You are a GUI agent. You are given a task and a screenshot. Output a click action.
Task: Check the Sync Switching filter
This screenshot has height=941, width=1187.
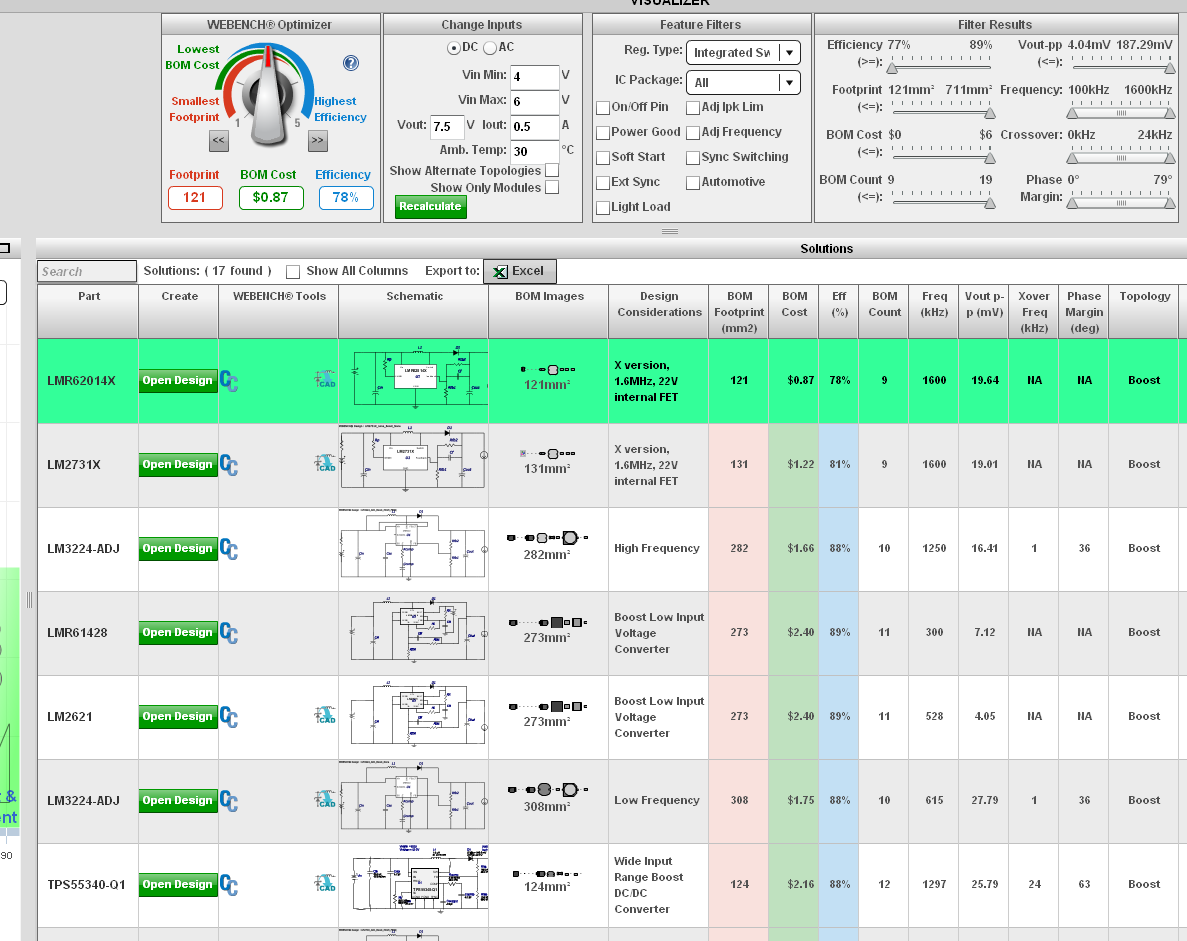tap(693, 157)
